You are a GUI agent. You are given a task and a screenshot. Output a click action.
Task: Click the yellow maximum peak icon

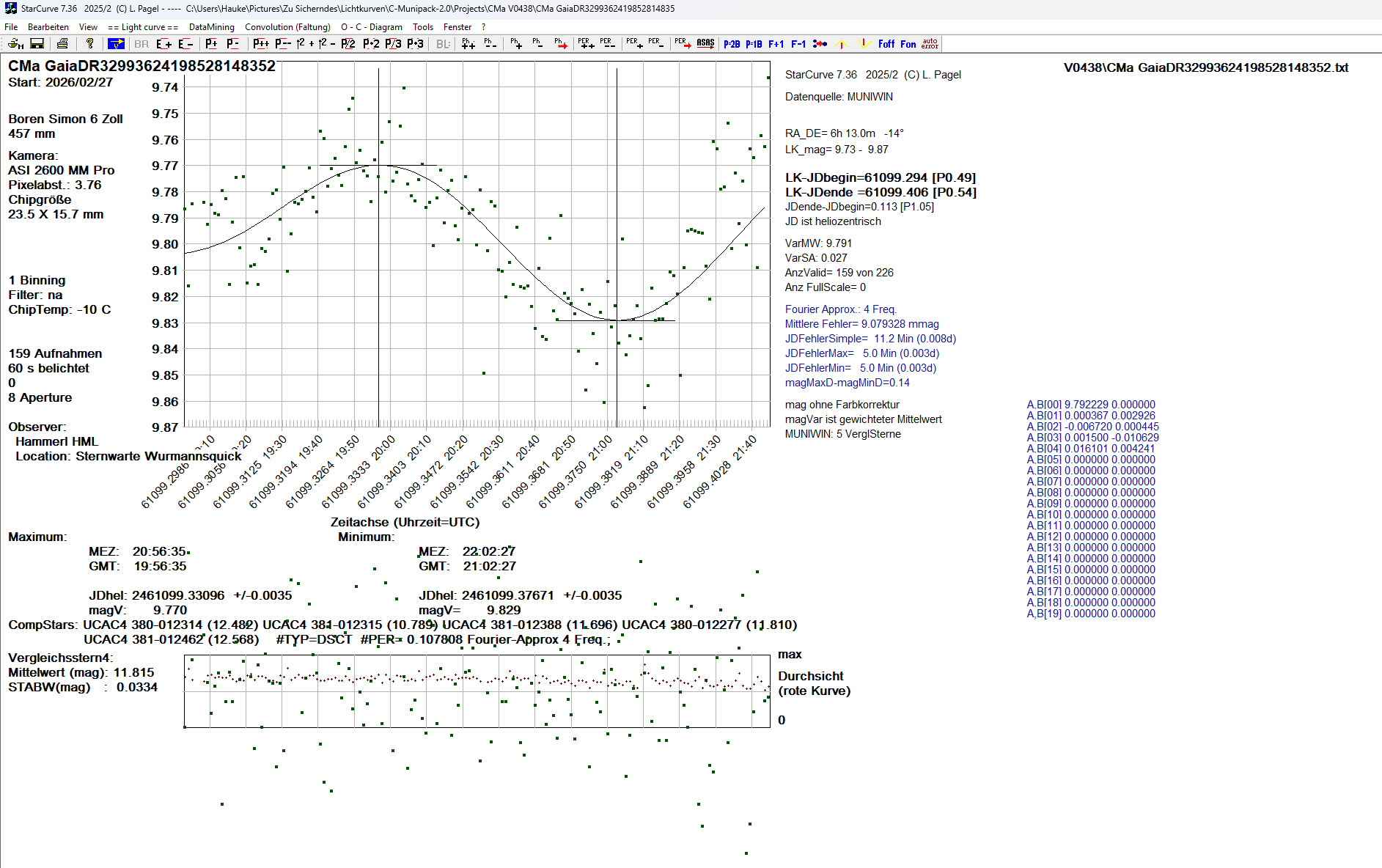(x=842, y=44)
